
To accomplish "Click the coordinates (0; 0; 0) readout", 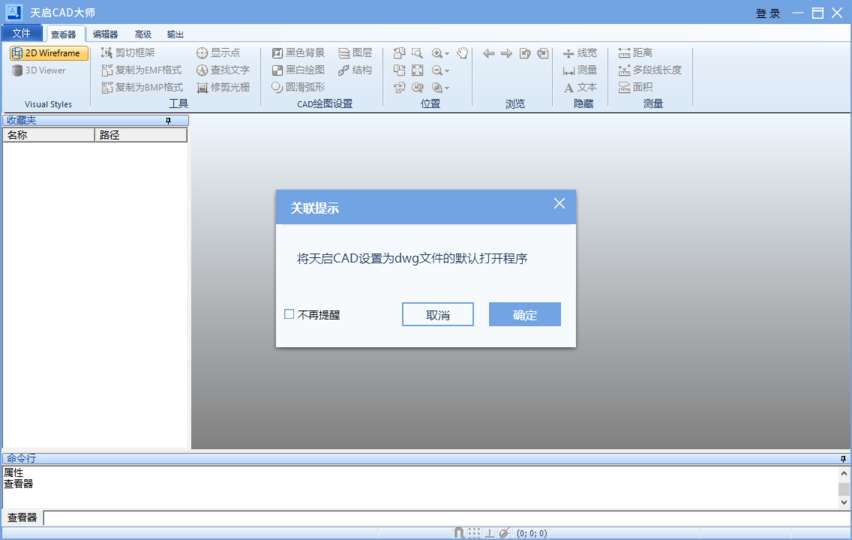I will tap(531, 533).
